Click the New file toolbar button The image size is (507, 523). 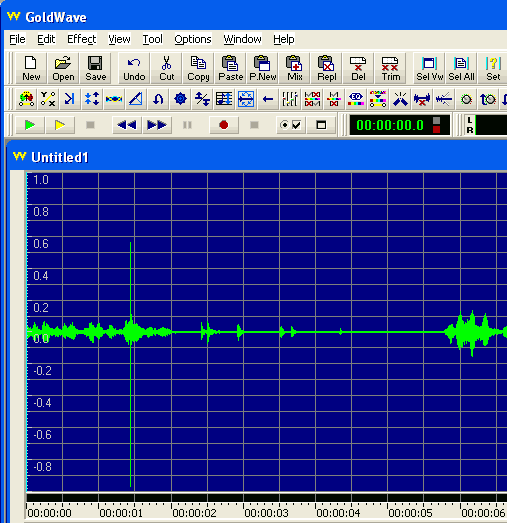31,68
